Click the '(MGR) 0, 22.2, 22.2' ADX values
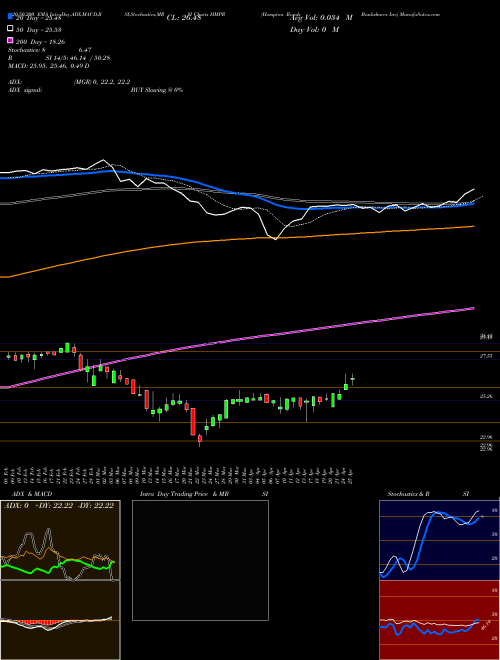This screenshot has width=500, height=660. [102, 82]
